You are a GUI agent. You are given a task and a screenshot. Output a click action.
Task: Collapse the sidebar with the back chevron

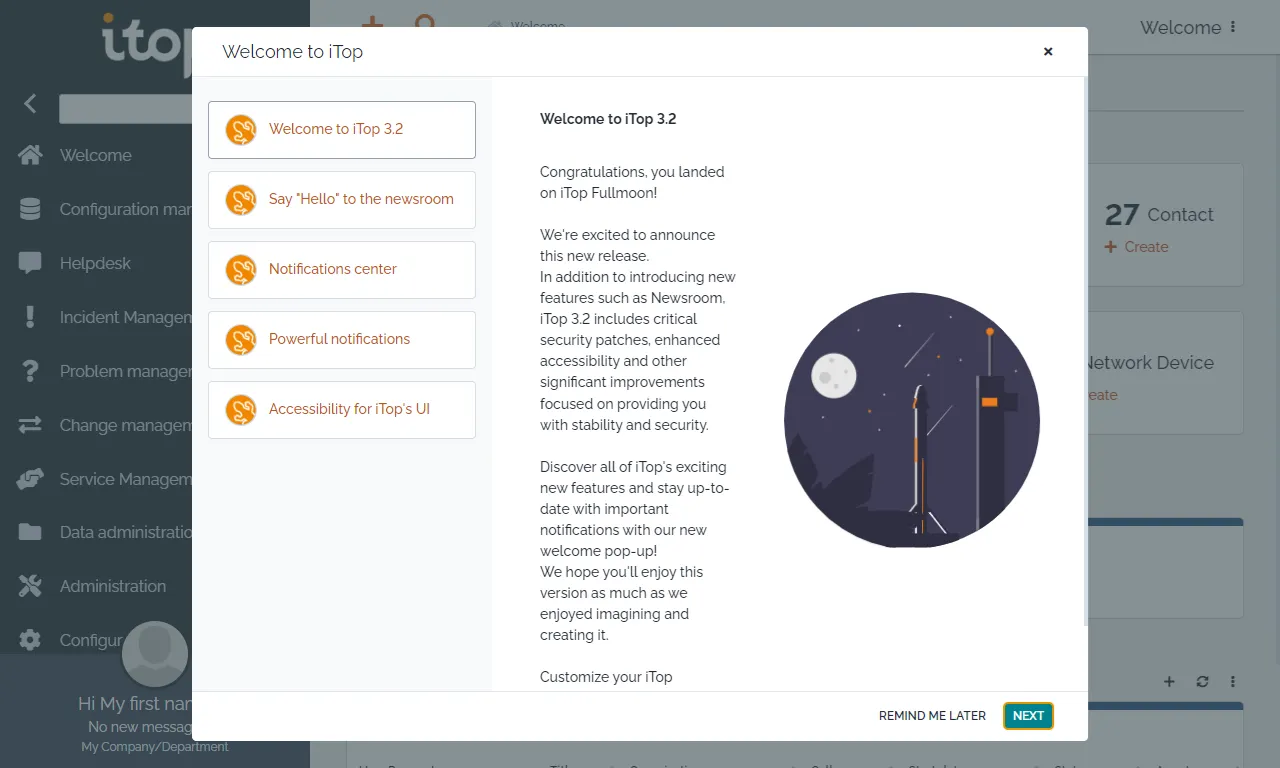point(30,103)
